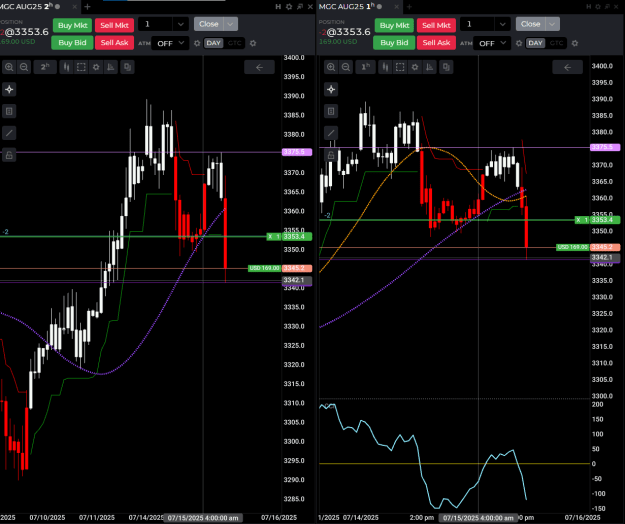This screenshot has width=625, height=524.
Task: Click the H icon in left panel header
Action: point(278,6)
